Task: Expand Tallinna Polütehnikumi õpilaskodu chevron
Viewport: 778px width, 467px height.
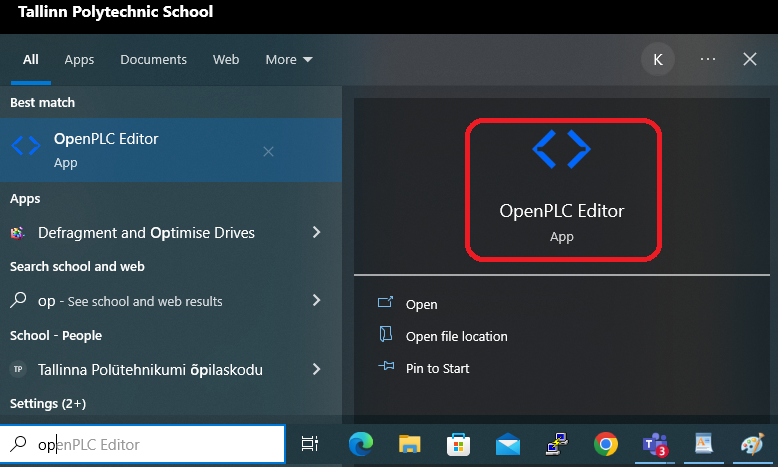Action: click(x=317, y=369)
